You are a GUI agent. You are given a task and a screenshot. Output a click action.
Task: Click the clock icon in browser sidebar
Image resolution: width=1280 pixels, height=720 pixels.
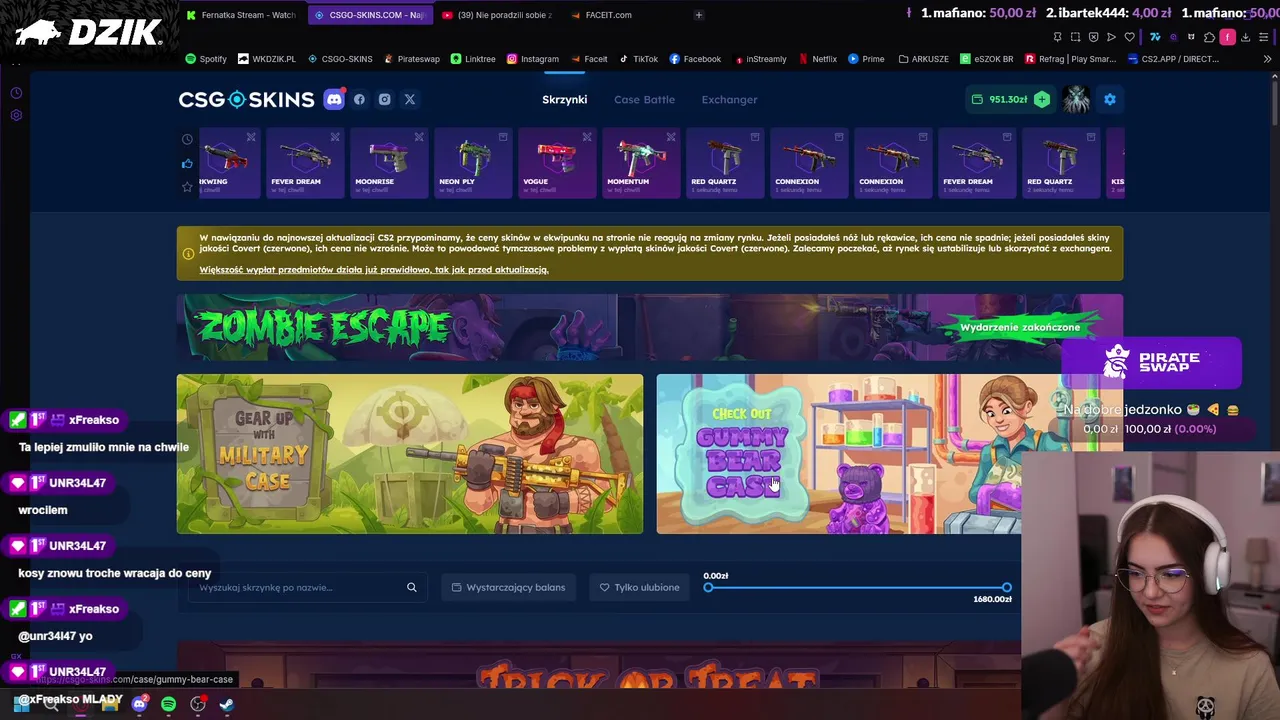point(16,93)
